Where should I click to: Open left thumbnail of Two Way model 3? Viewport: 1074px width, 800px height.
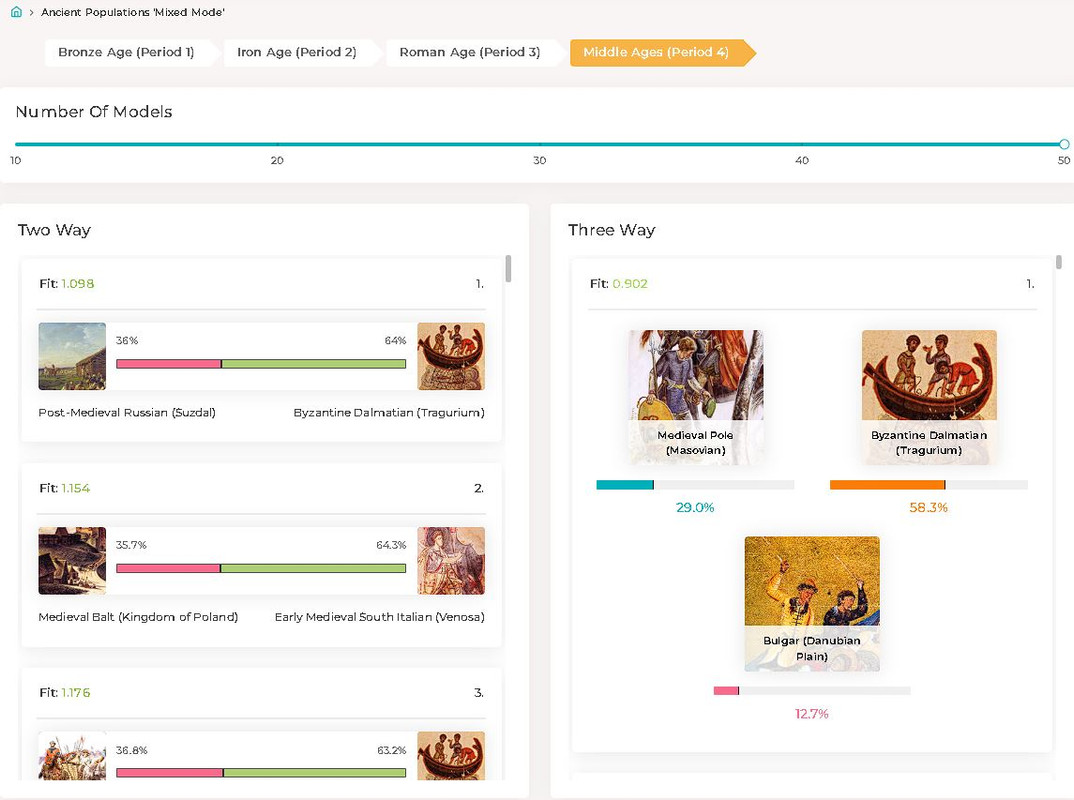(72, 755)
